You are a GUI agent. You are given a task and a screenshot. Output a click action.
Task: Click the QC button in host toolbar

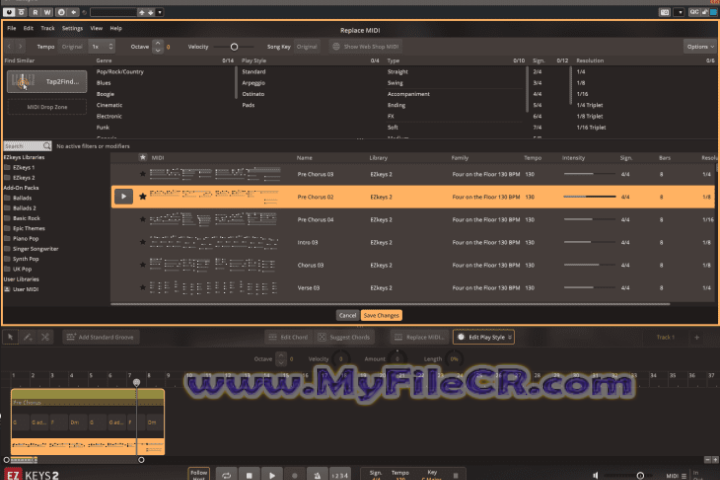(694, 12)
